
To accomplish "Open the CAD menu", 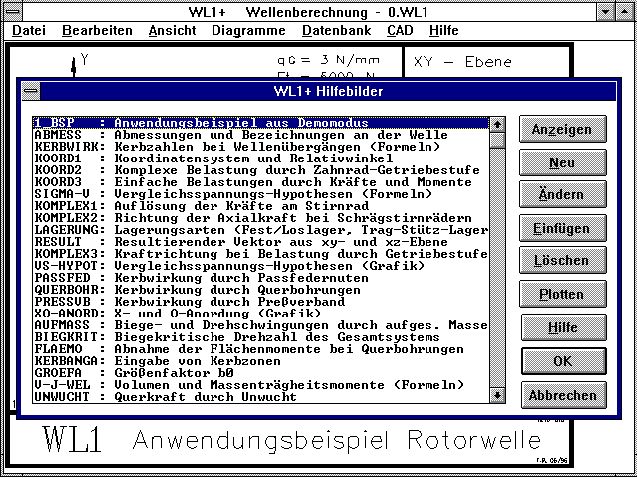I will click(396, 30).
